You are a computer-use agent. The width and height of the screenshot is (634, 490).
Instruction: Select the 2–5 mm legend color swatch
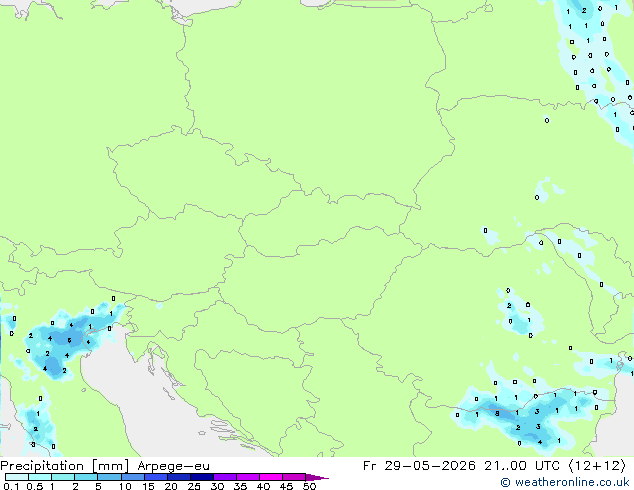(x=86, y=477)
